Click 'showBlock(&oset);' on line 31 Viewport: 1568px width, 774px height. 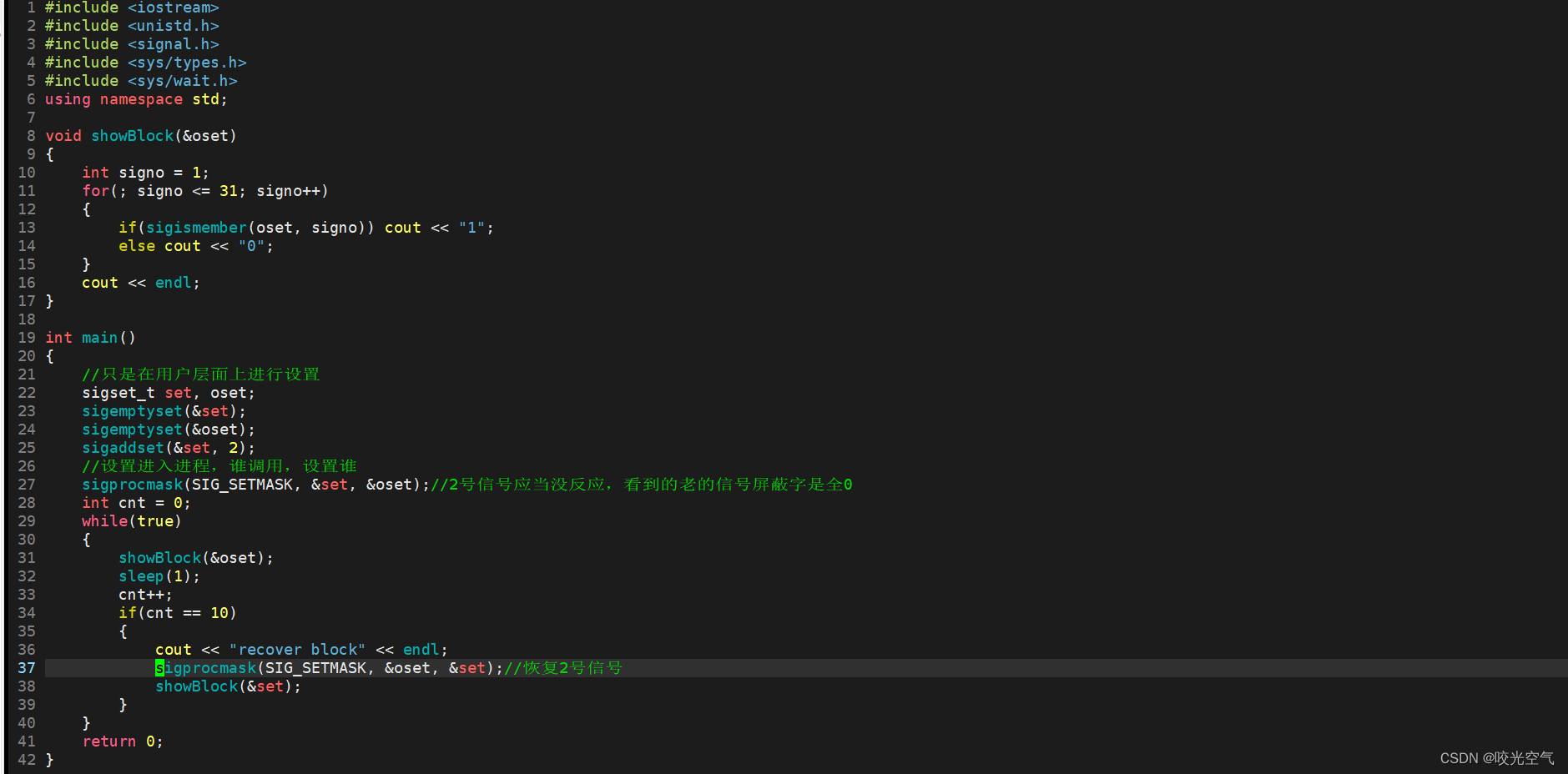pyautogui.click(x=196, y=558)
